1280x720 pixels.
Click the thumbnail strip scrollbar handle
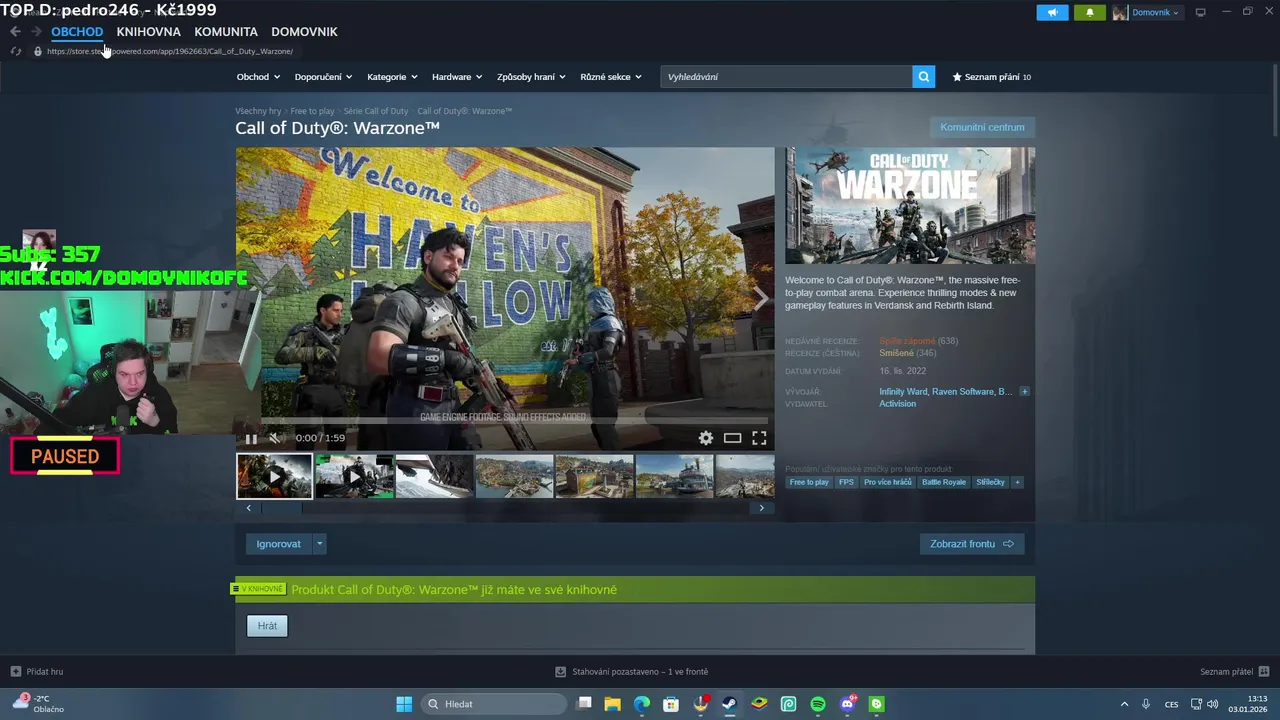281,508
